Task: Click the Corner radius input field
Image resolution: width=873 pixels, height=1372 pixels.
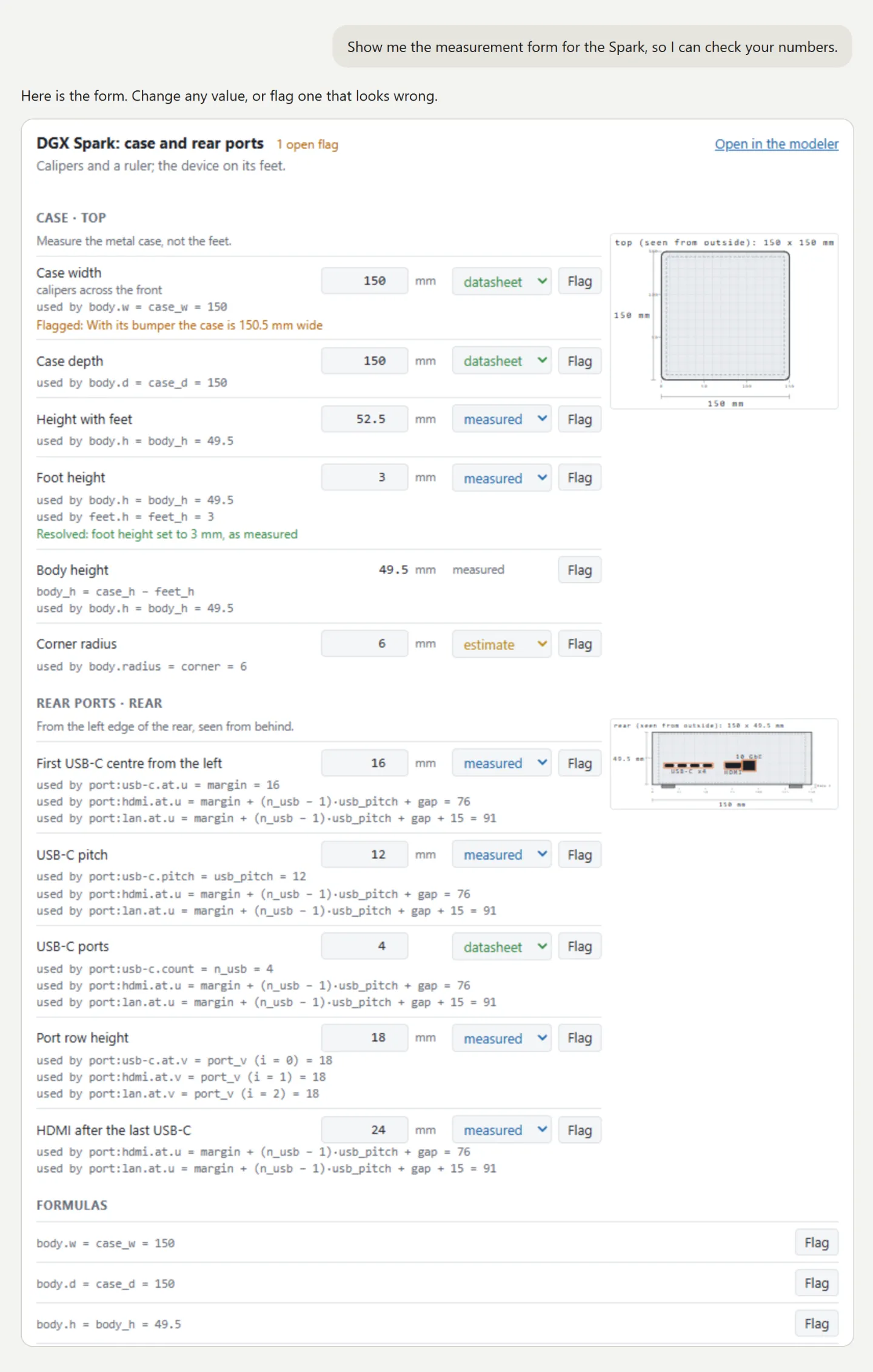Action: coord(364,643)
